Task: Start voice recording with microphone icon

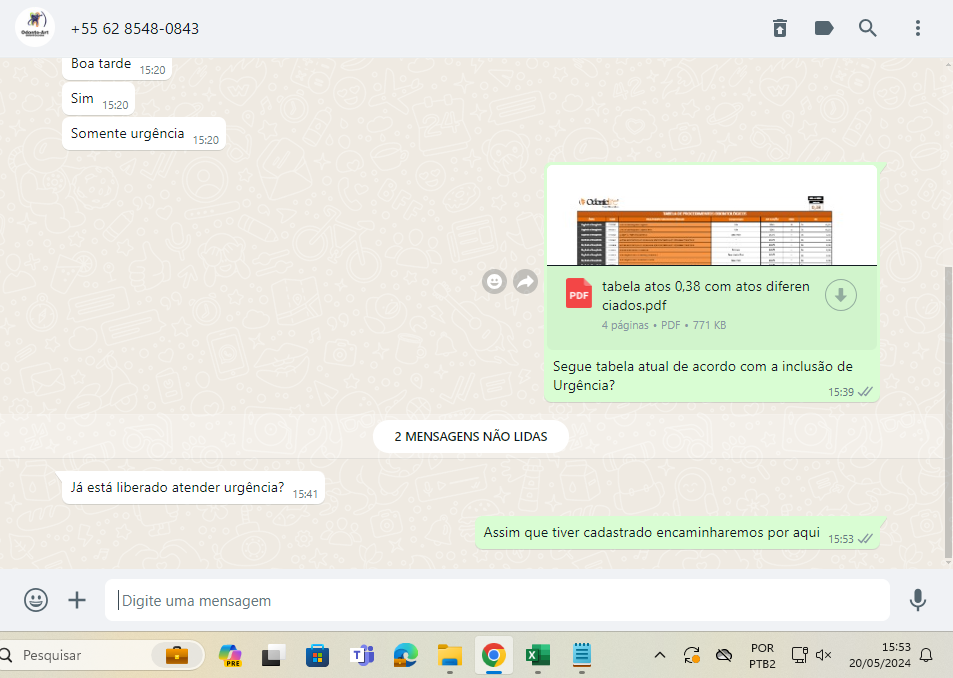Action: [x=917, y=600]
